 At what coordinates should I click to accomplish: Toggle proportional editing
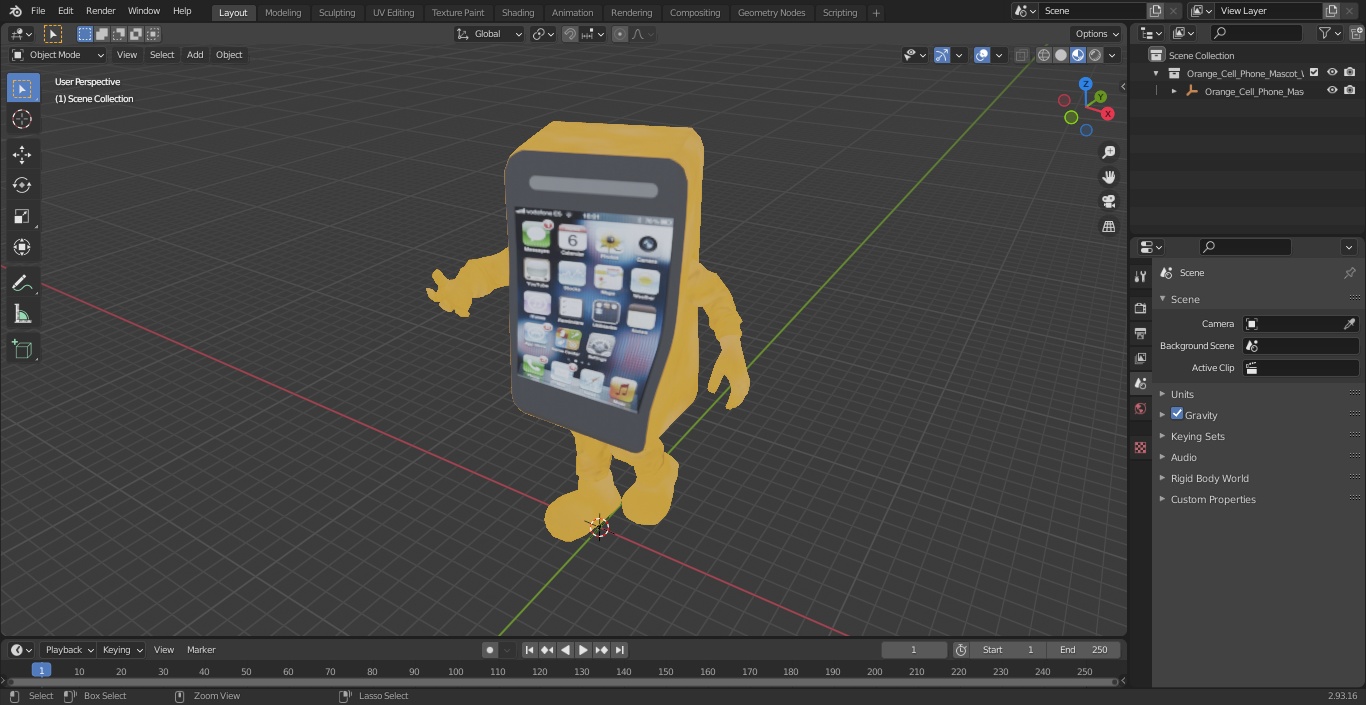pyautogui.click(x=620, y=34)
